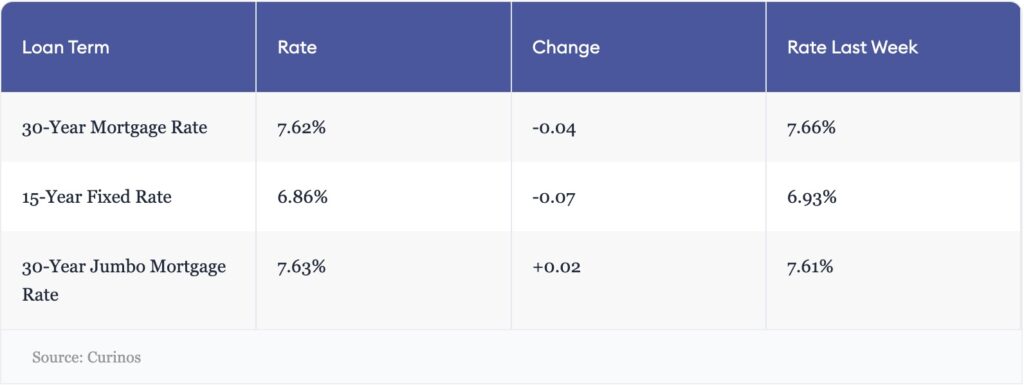Click the 7.66% last week rate

click(811, 127)
